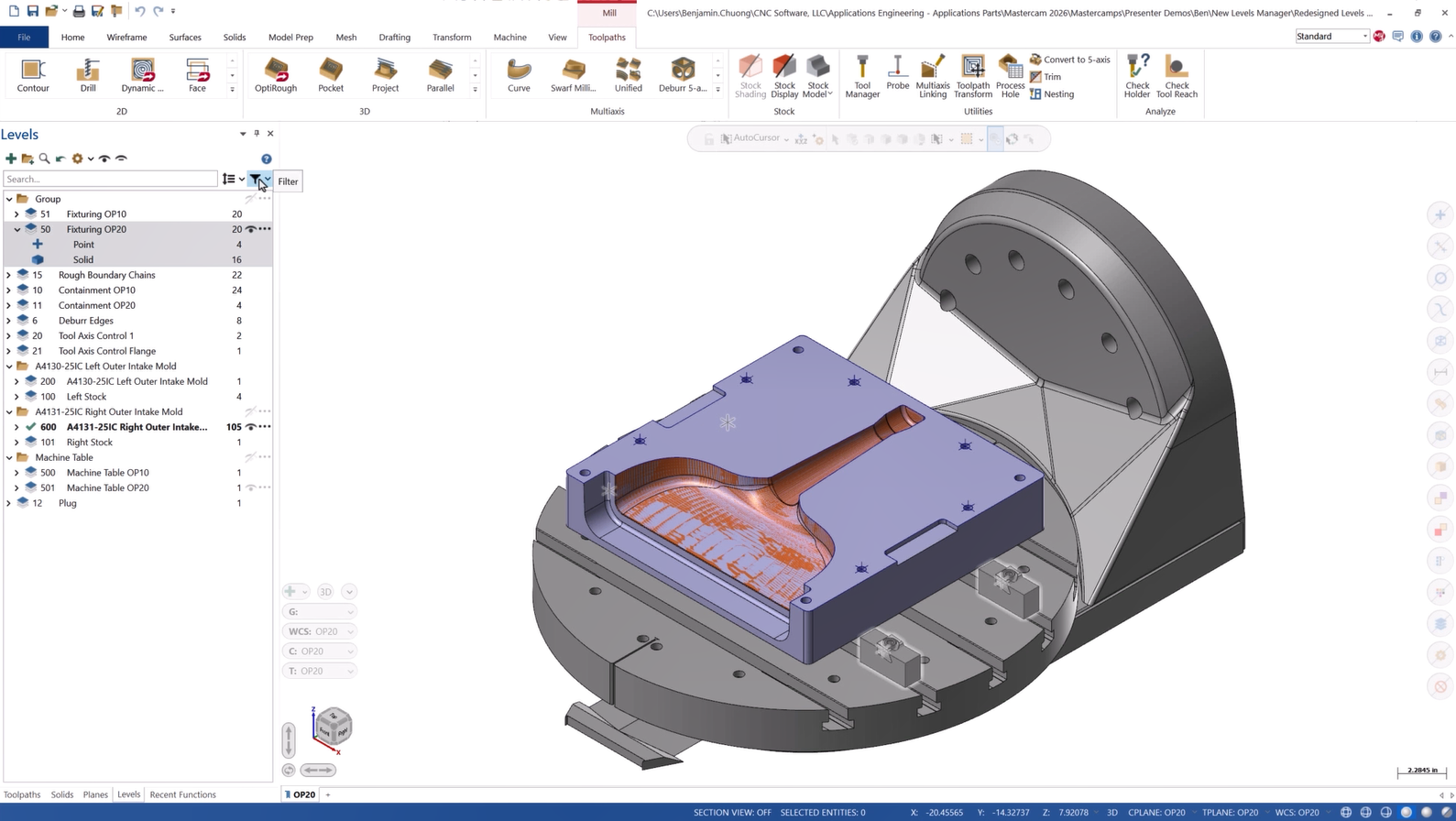This screenshot has height=821, width=1456.
Task: Click the Nesting button
Action: (1052, 94)
